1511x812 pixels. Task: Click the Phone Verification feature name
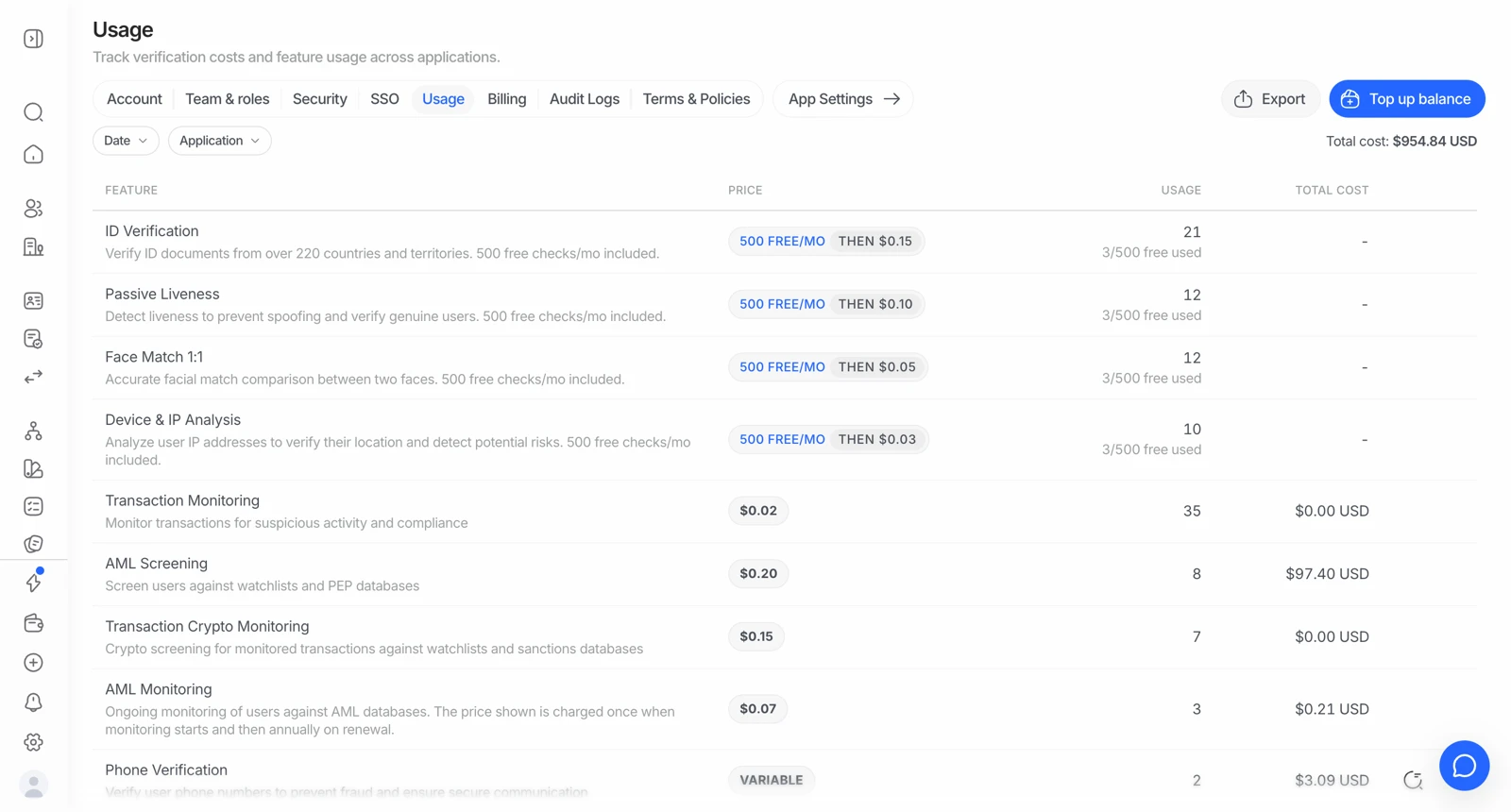click(166, 770)
